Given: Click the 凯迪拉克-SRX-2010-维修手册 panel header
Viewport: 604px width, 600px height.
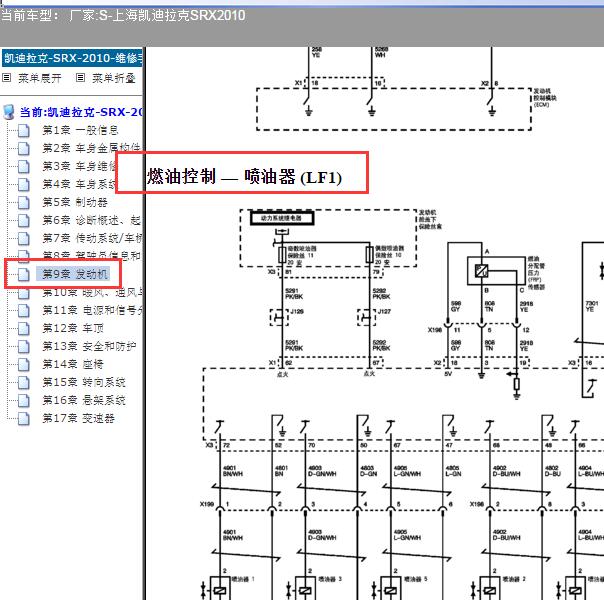Looking at the screenshot, I should [x=72, y=58].
